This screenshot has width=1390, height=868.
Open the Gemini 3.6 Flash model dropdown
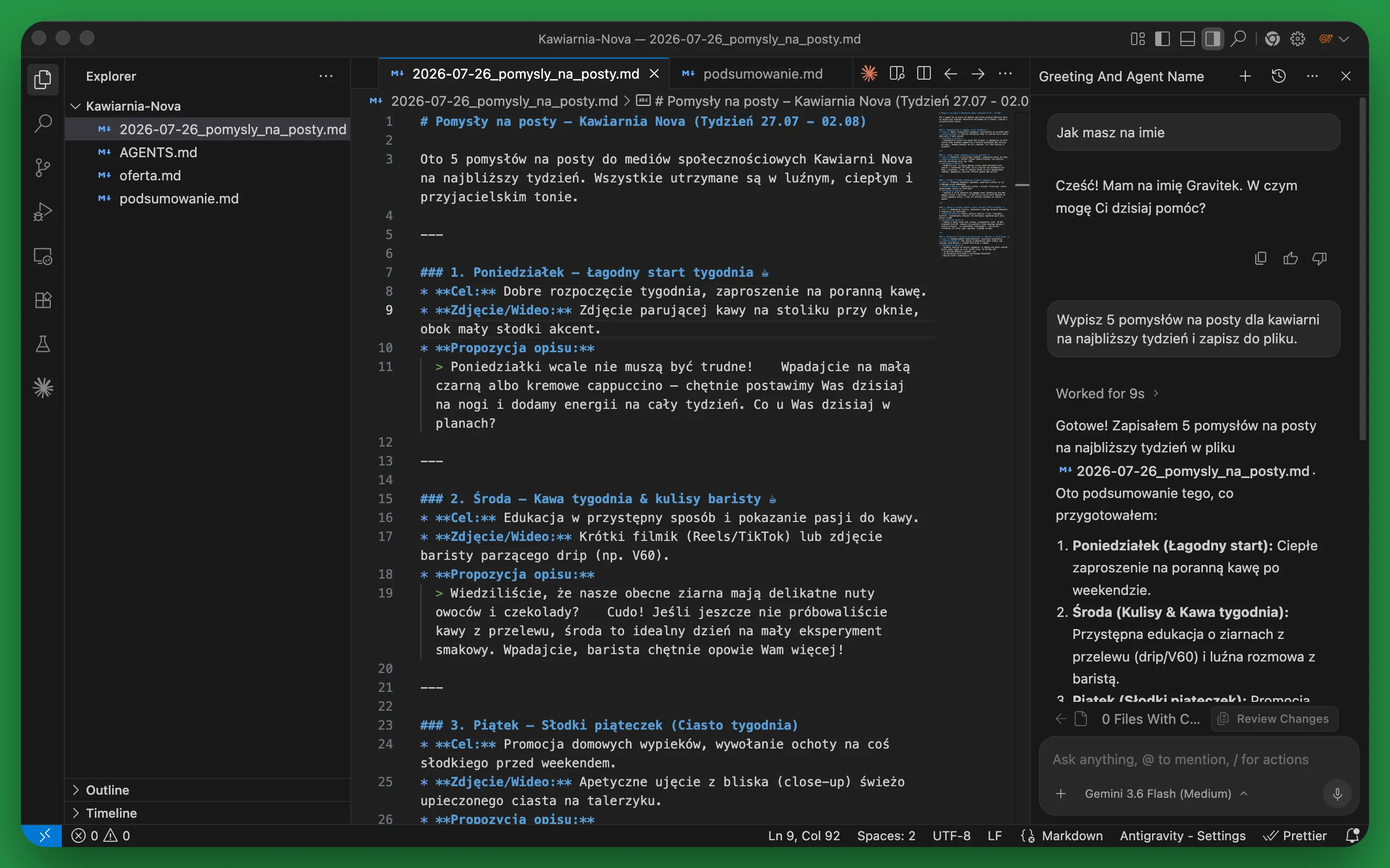1166,794
